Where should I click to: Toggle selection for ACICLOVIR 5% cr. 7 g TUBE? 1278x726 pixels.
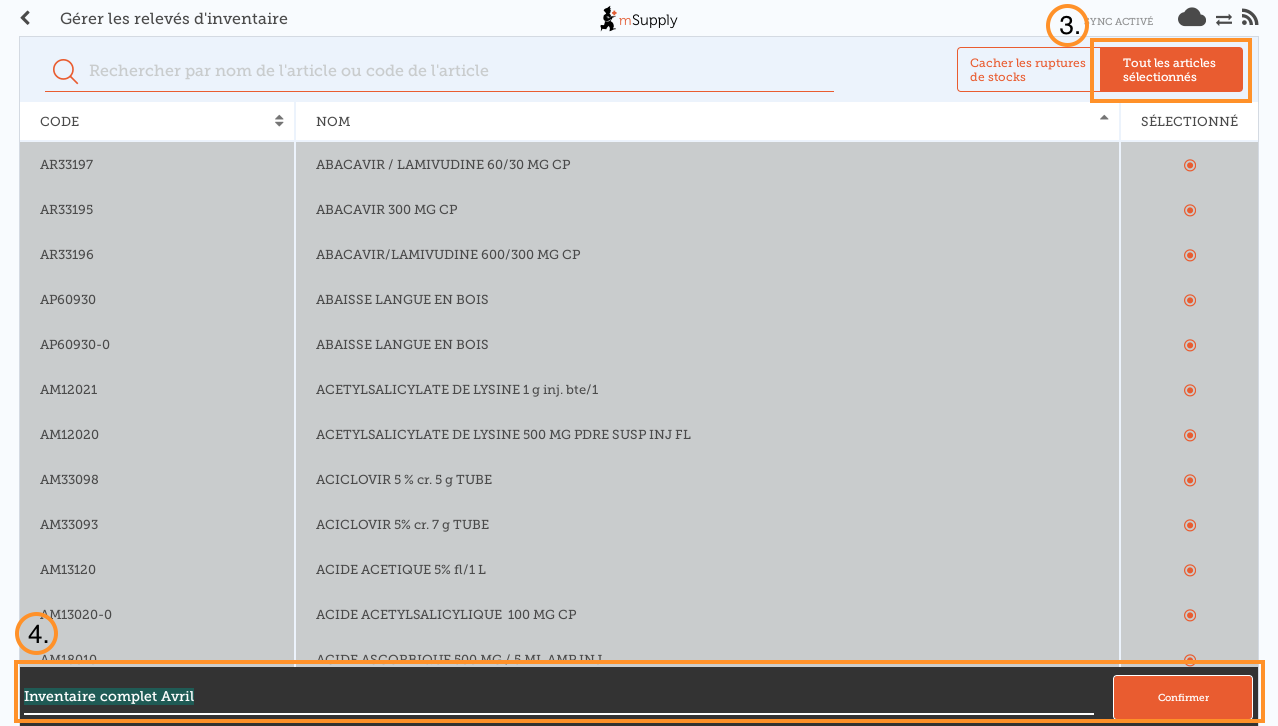[x=1189, y=525]
